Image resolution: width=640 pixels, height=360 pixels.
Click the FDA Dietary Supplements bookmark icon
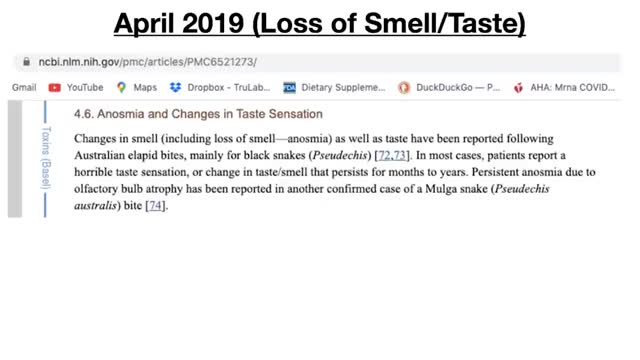pos(289,88)
